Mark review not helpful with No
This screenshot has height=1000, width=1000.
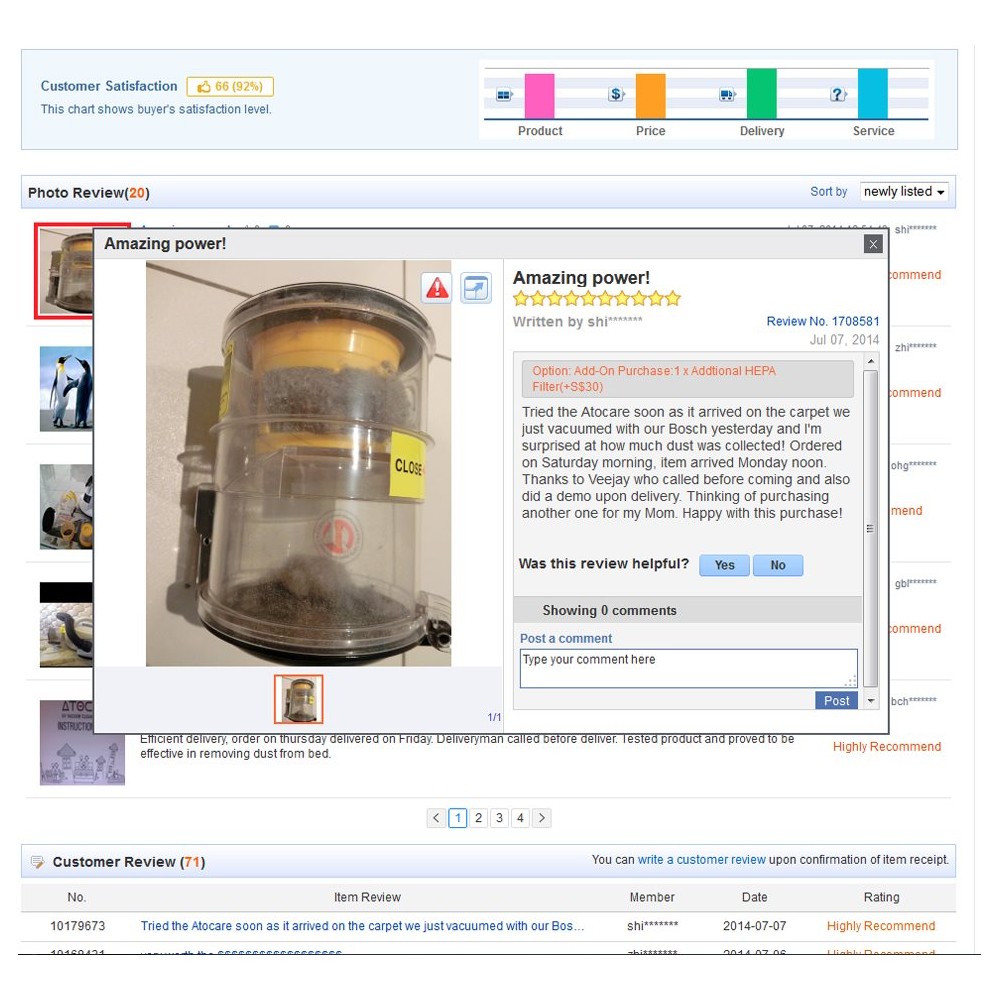(778, 565)
